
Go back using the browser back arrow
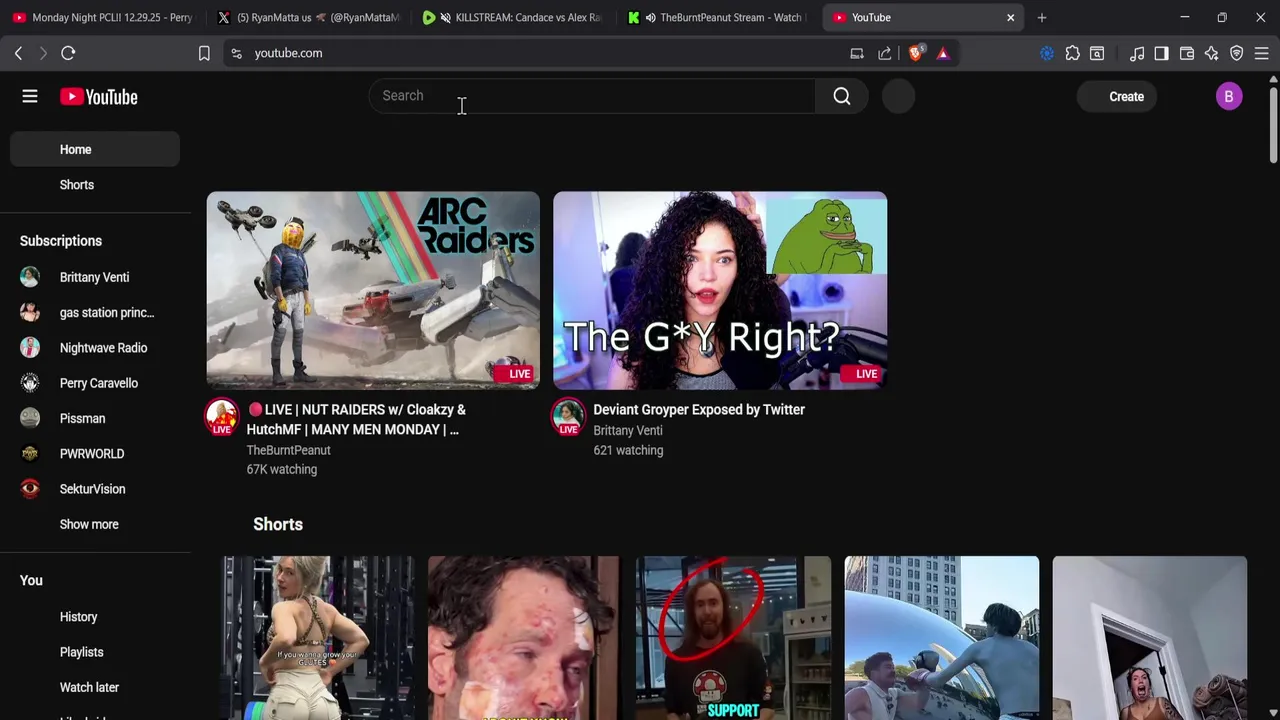[x=18, y=53]
